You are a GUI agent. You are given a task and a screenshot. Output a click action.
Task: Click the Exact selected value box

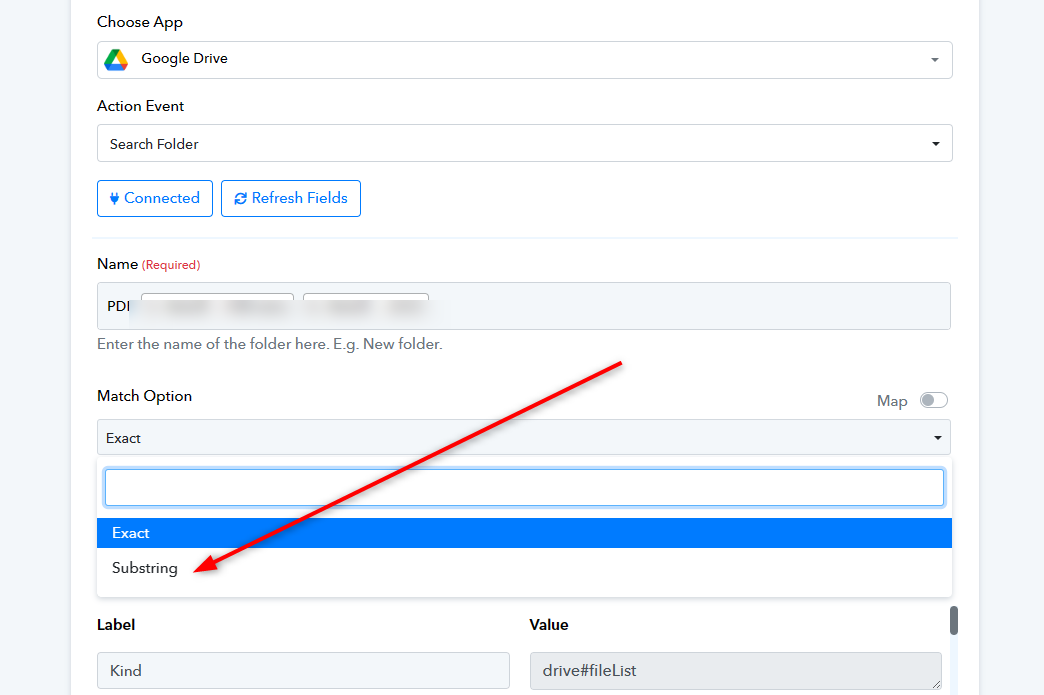(x=500, y=438)
